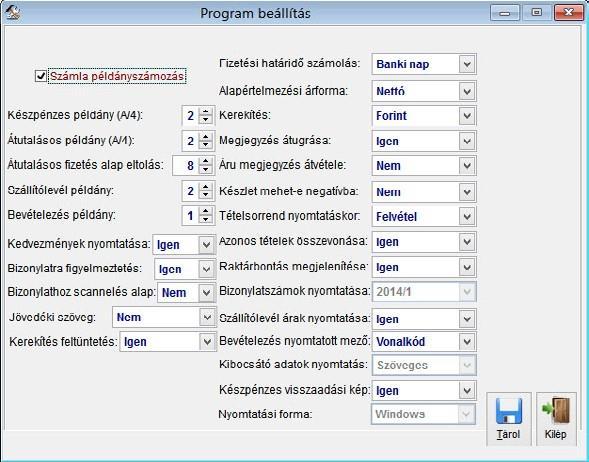Image resolution: width=589 pixels, height=462 pixels.
Task: Click the Program beállítás title text
Action: [x=255, y=14]
